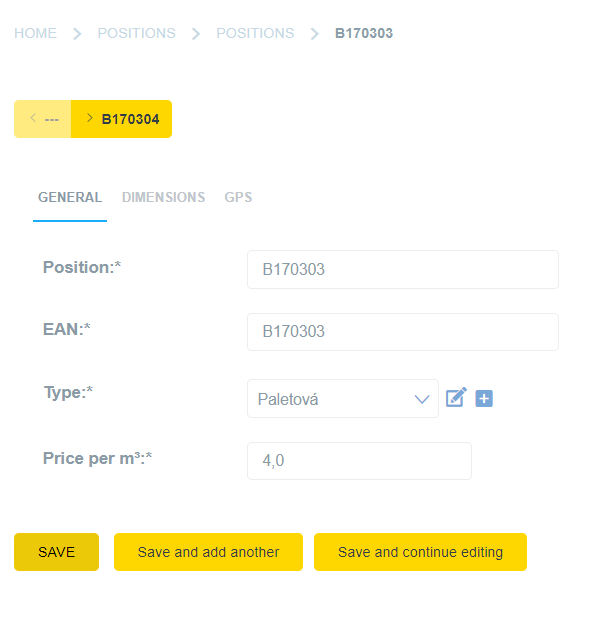601x619 pixels.
Task: Select the General tab
Action: (x=70, y=197)
